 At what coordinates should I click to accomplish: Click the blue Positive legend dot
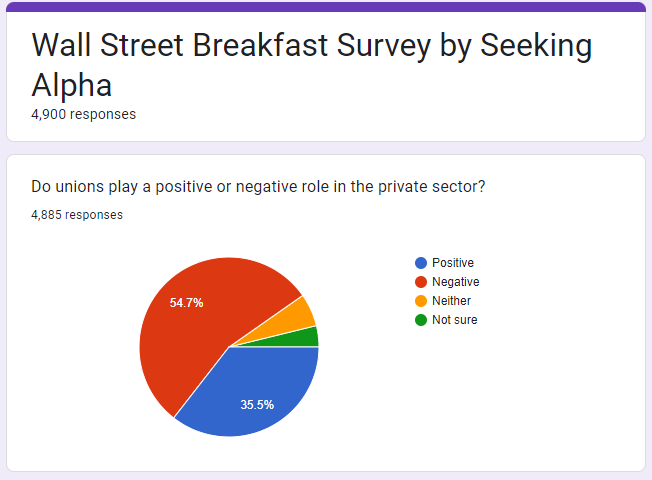pos(421,263)
